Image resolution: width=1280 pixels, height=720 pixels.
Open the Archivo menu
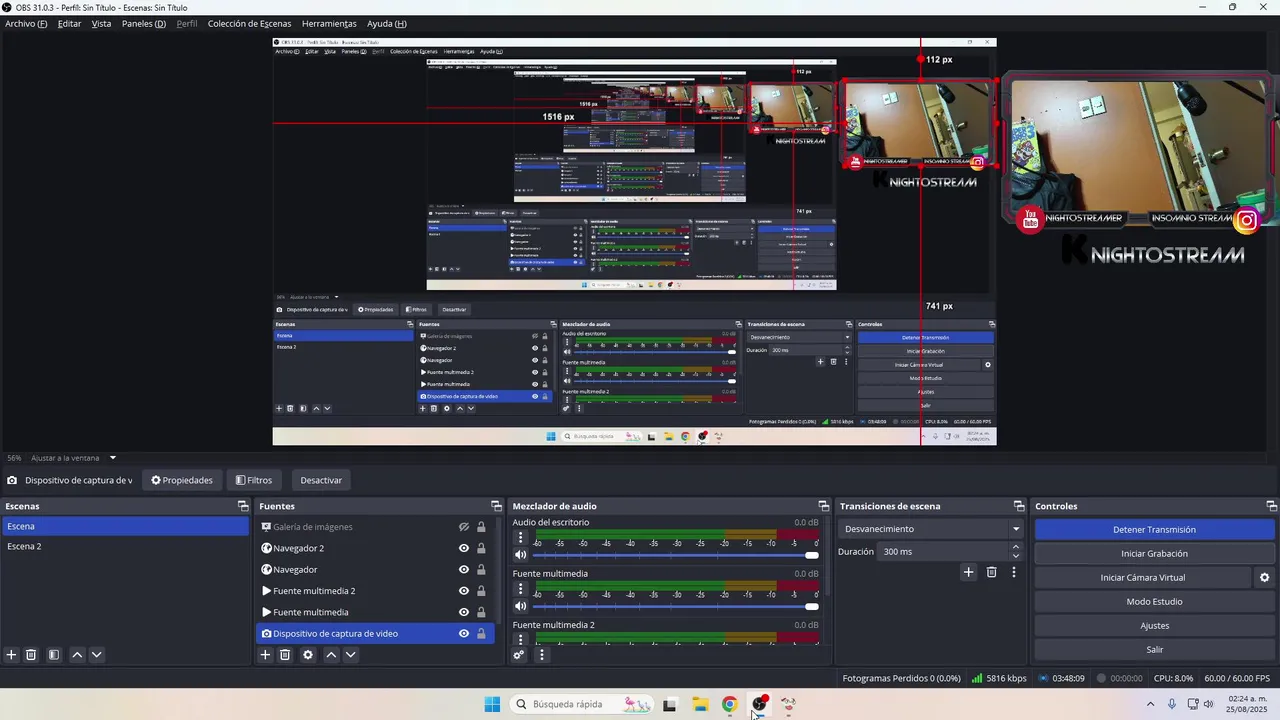(26, 23)
